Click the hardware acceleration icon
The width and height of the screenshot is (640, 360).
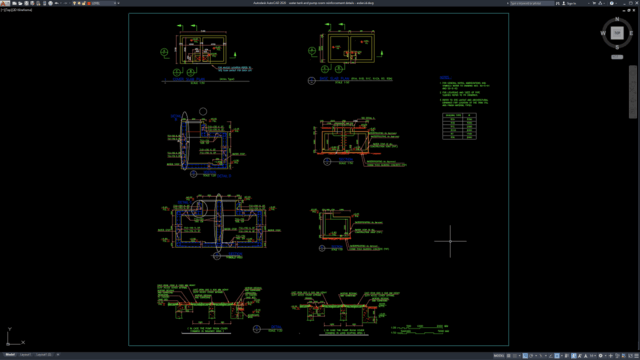pos(624,356)
